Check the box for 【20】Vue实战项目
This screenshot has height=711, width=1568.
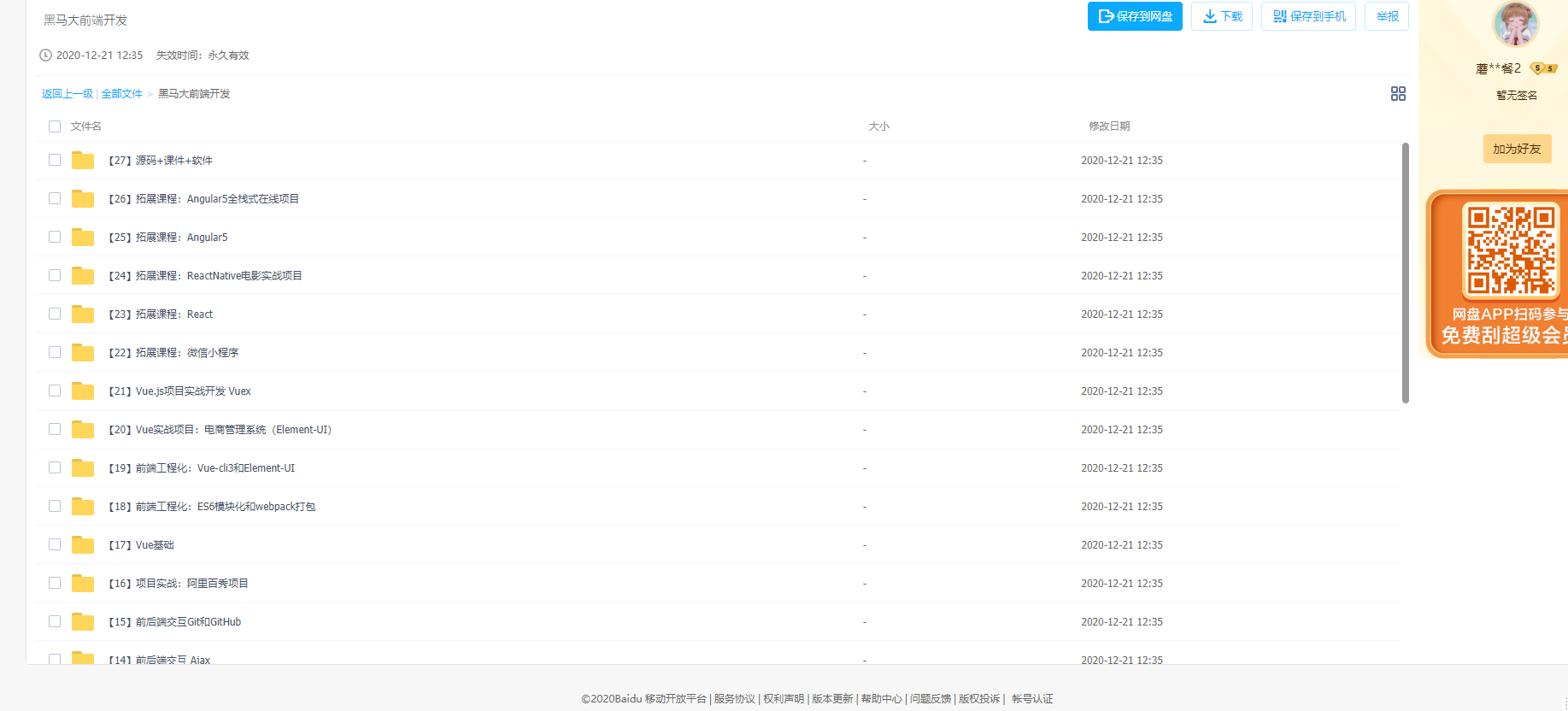click(55, 429)
